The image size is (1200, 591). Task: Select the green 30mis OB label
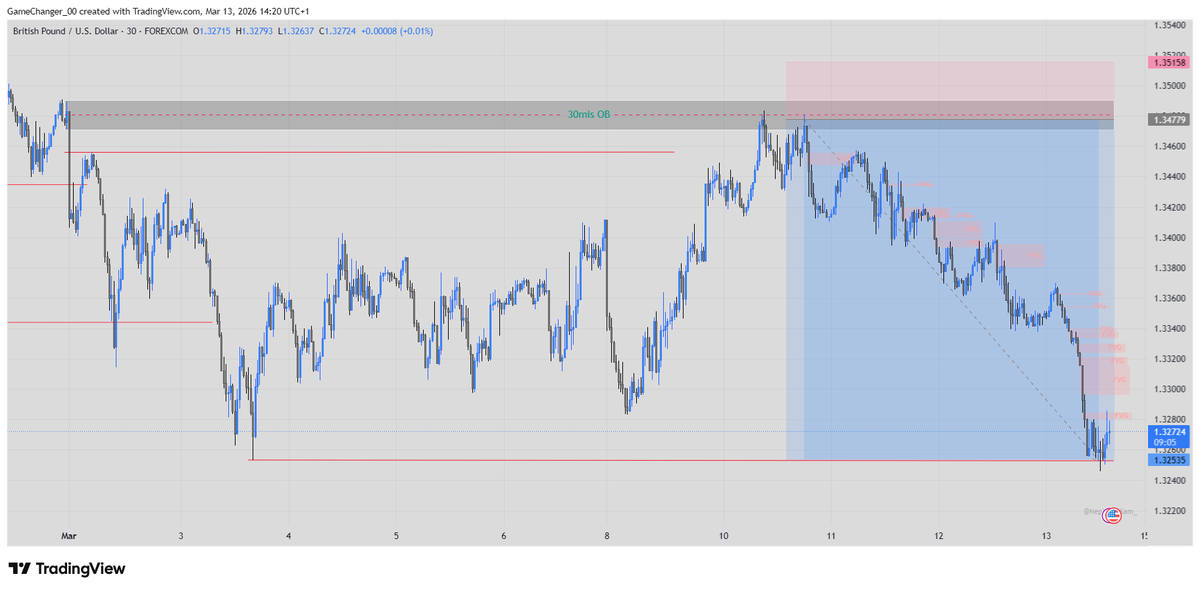pyautogui.click(x=589, y=115)
